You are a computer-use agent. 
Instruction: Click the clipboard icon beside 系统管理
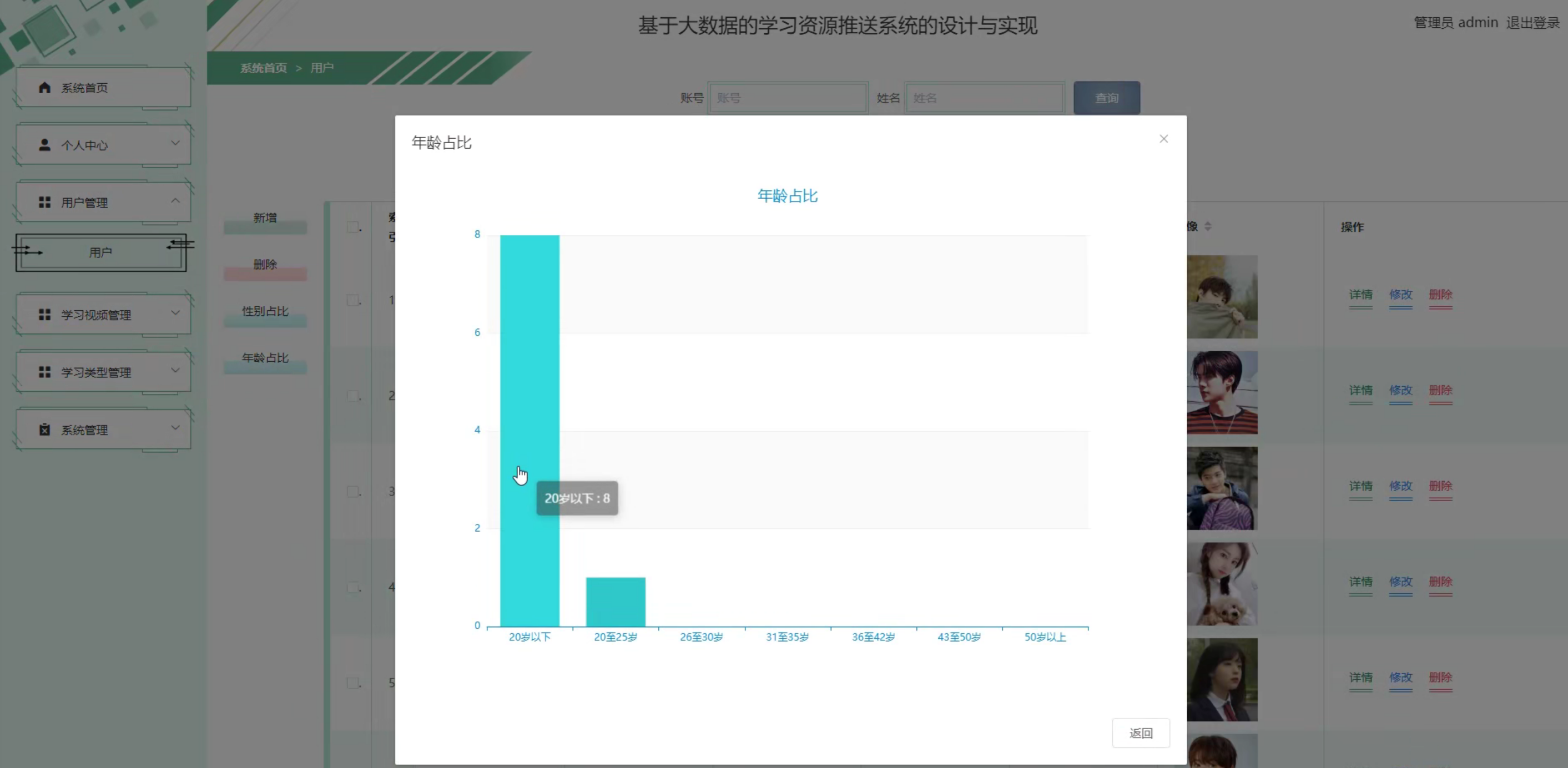coord(44,429)
